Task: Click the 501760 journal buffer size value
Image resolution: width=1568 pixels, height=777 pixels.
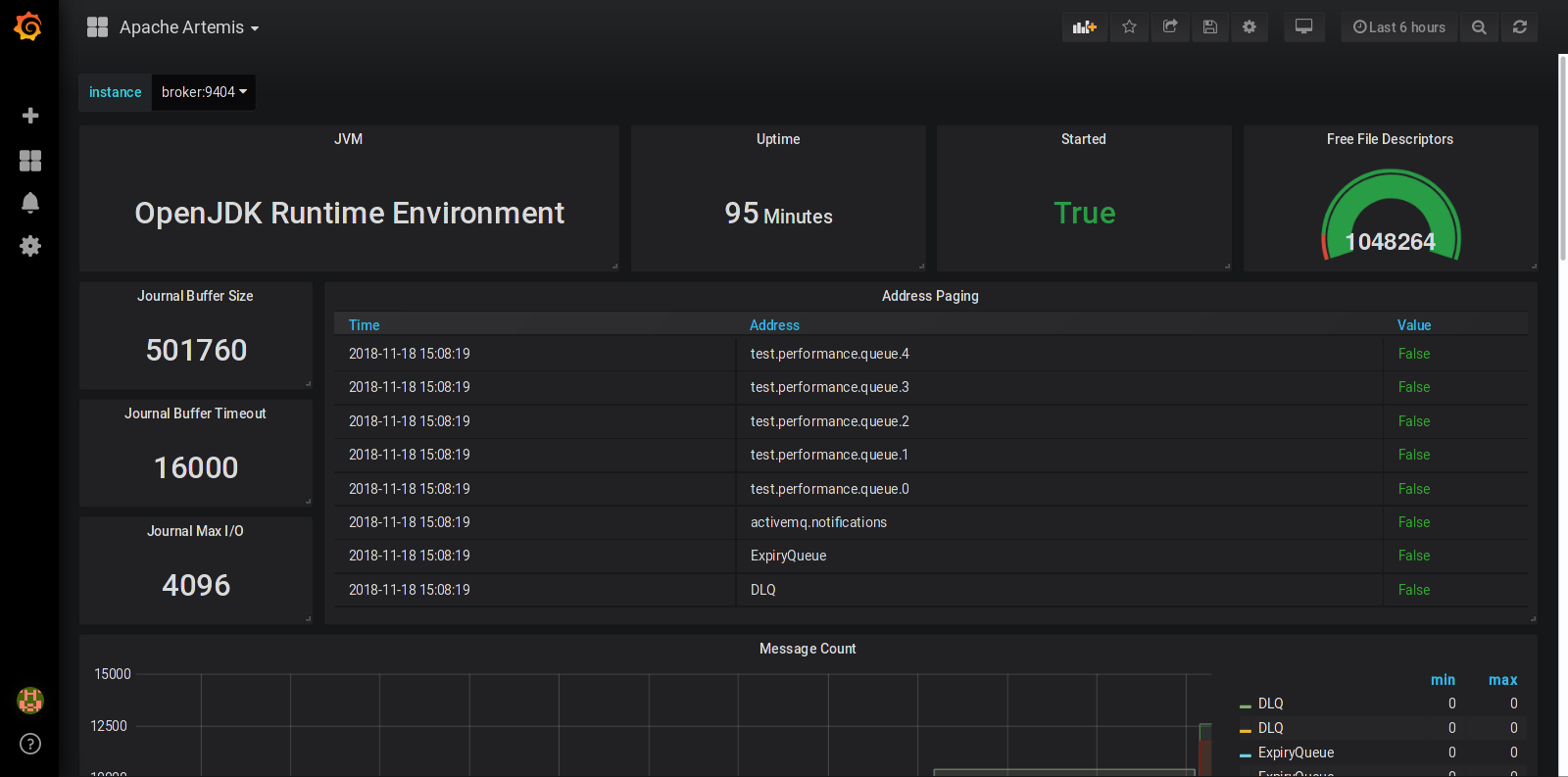Action: [196, 351]
